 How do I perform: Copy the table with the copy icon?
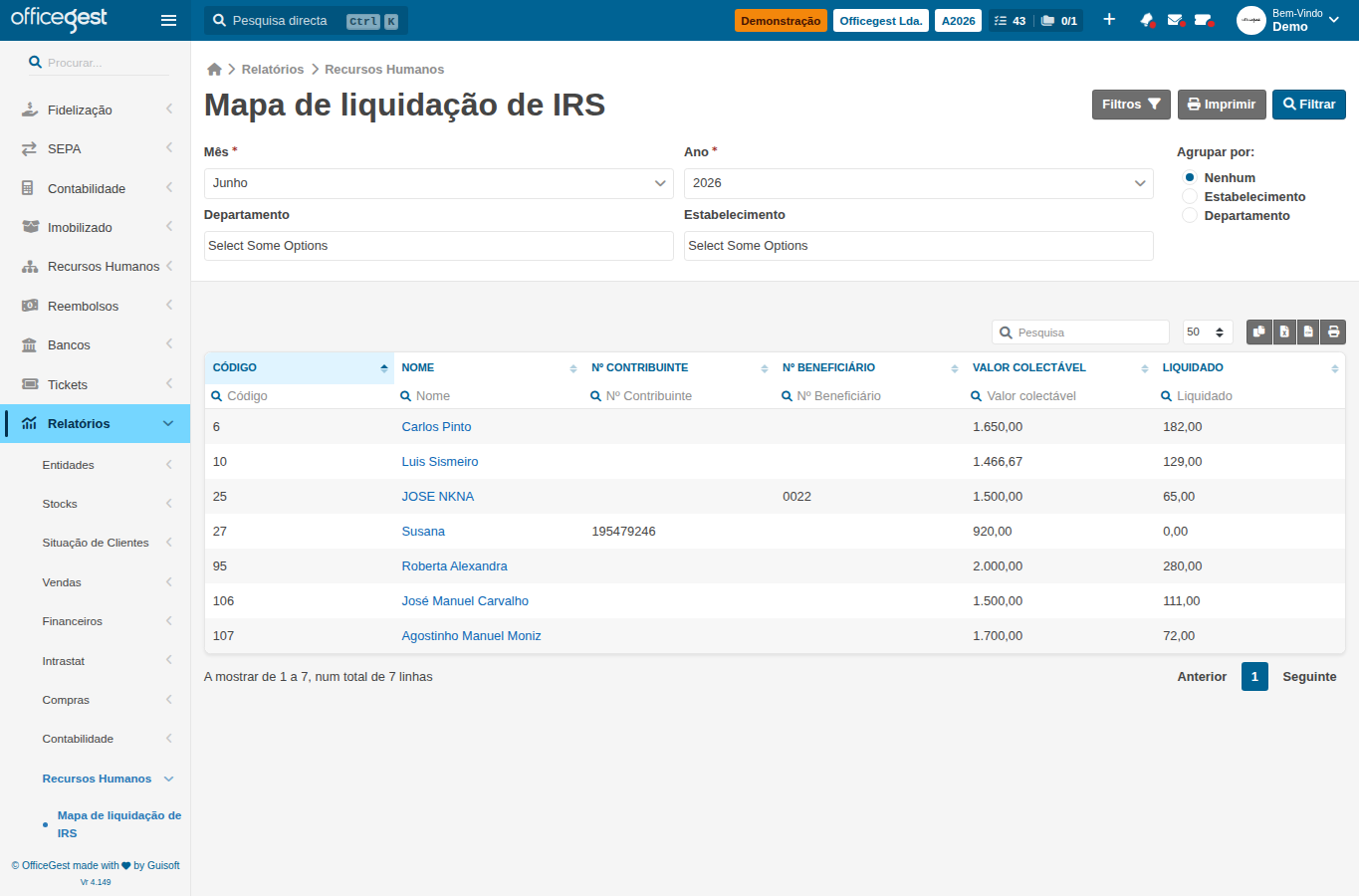[1258, 333]
